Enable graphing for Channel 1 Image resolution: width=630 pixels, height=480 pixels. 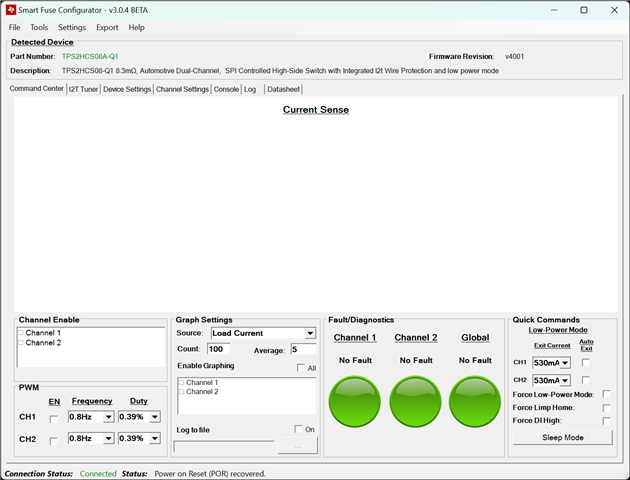point(182,382)
